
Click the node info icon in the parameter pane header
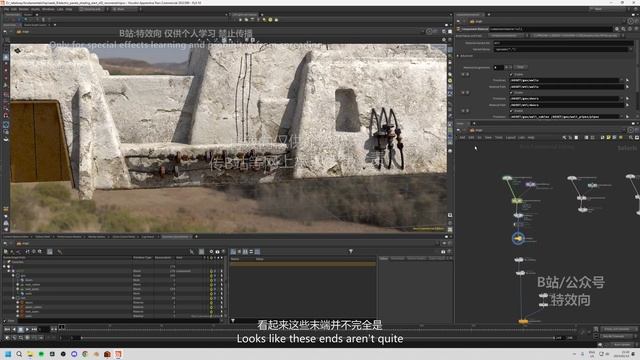pos(630,29)
